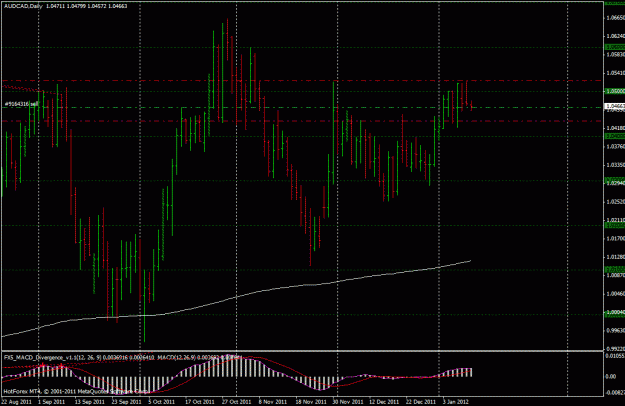The image size is (625, 406).
Task: Click the white current price marker 1.0466
Action: tap(615, 106)
